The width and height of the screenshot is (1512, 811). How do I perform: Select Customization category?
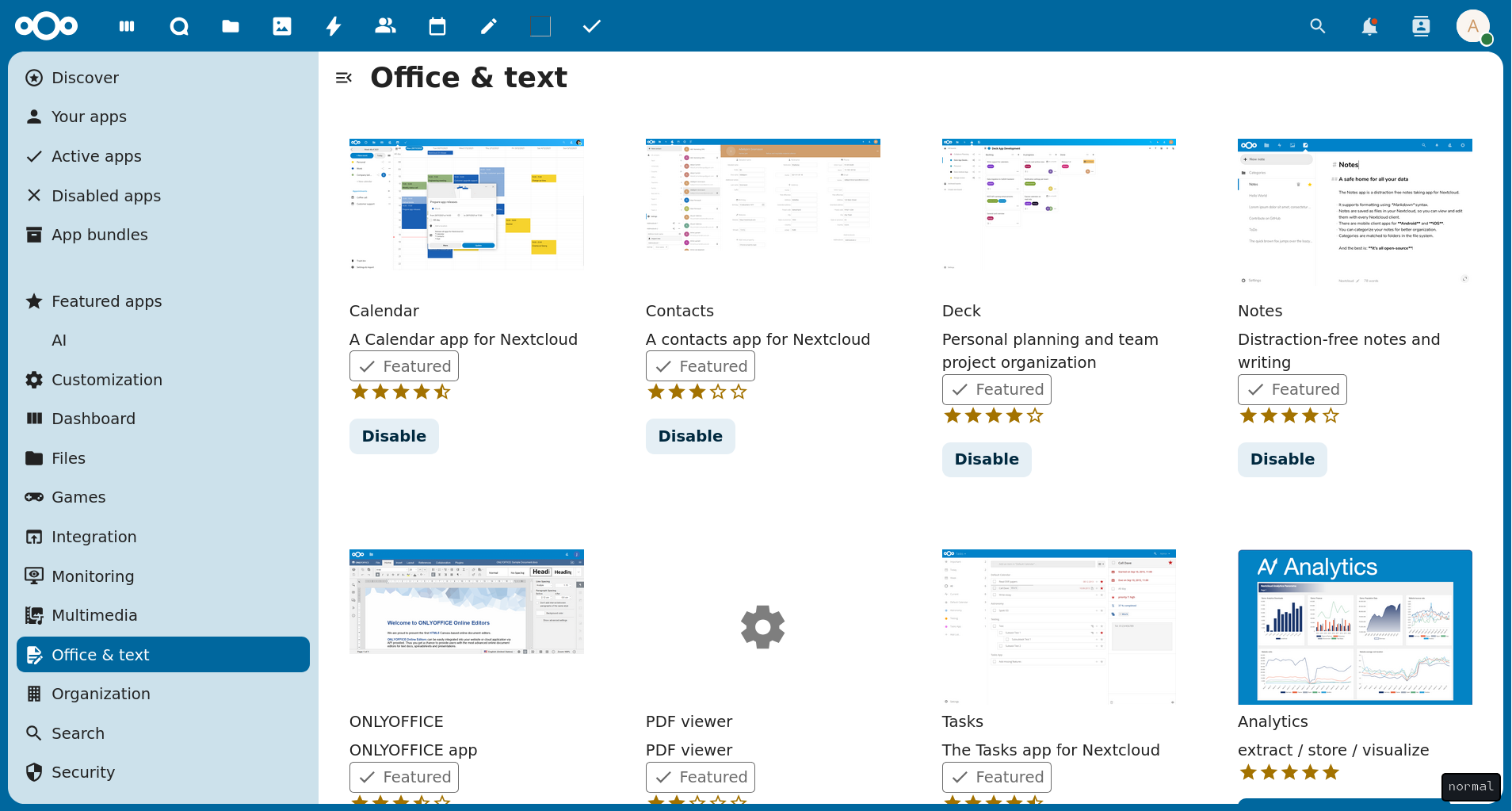pos(163,380)
